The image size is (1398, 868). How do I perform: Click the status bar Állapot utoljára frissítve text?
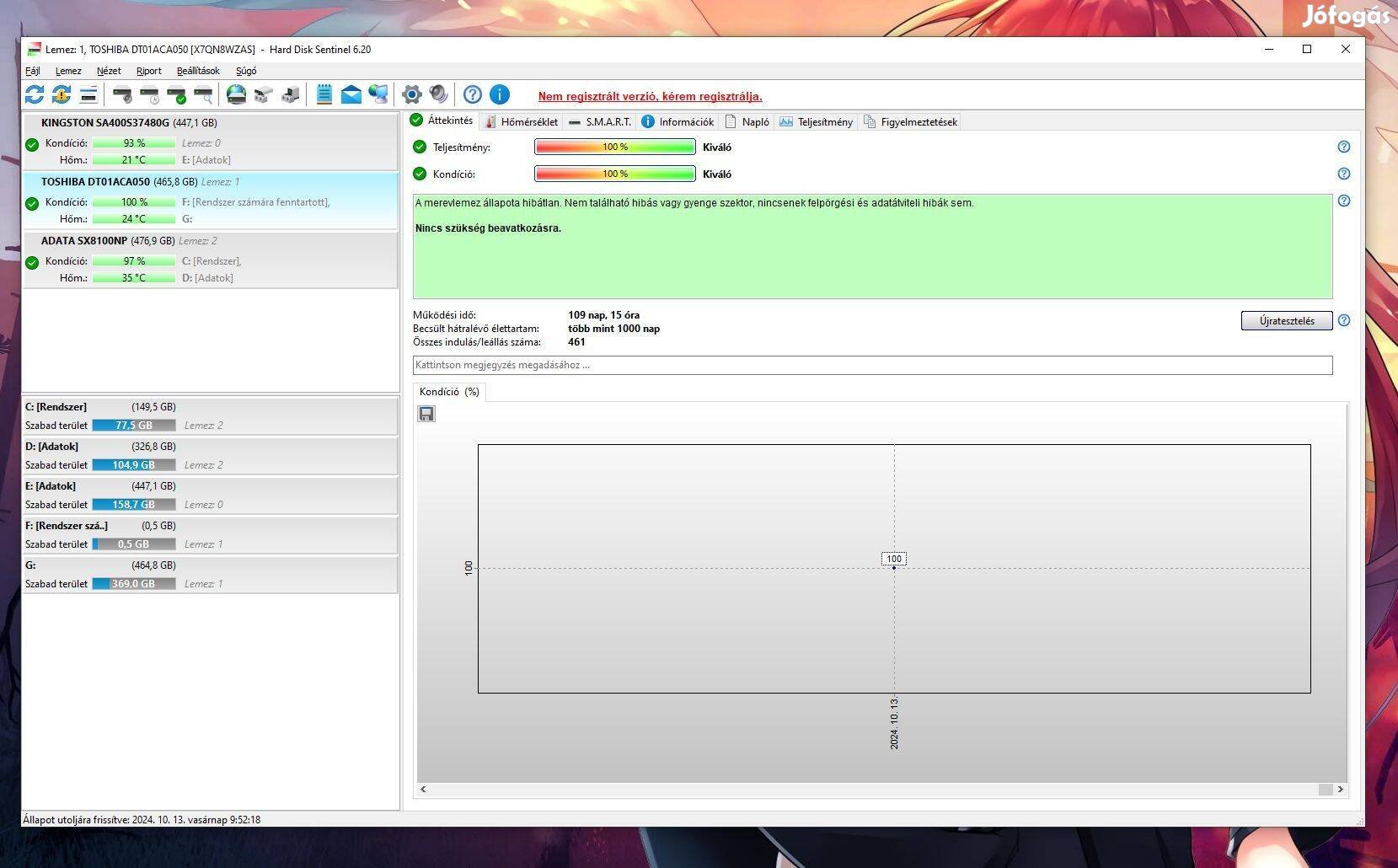[142, 819]
